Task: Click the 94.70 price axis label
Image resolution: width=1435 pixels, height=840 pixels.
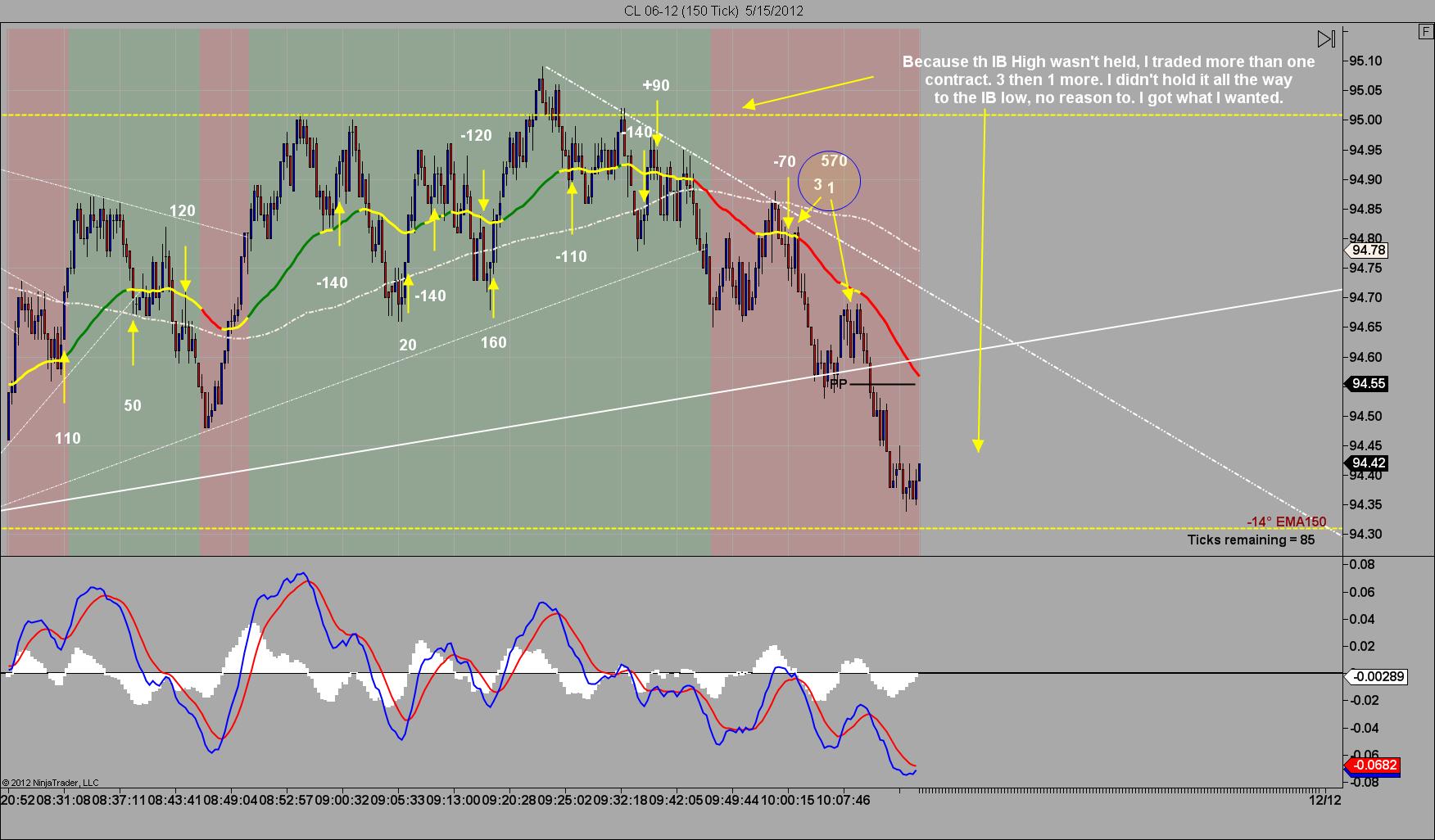Action: coord(1364,298)
